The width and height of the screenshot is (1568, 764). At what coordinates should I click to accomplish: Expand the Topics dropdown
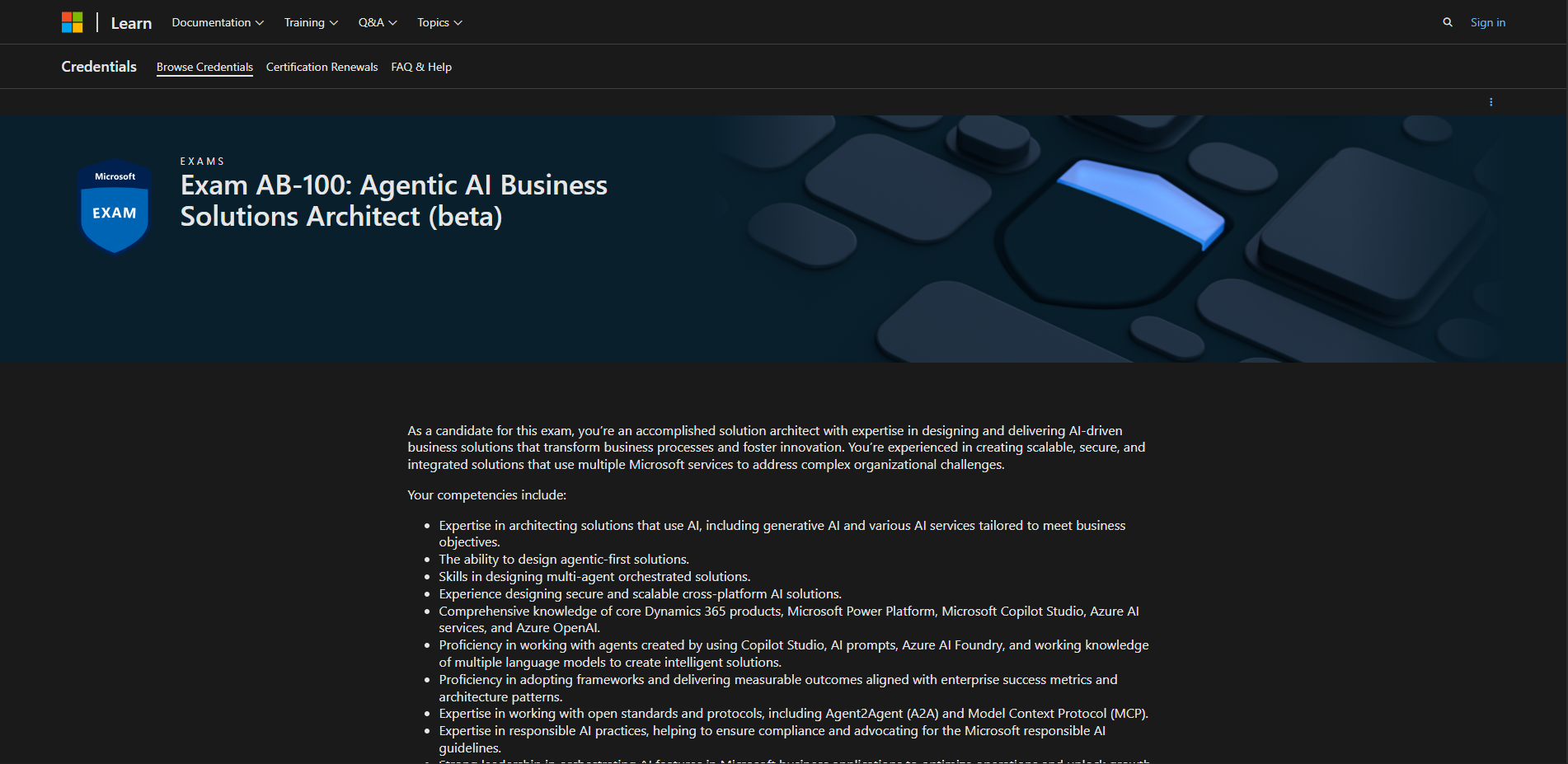point(439,22)
